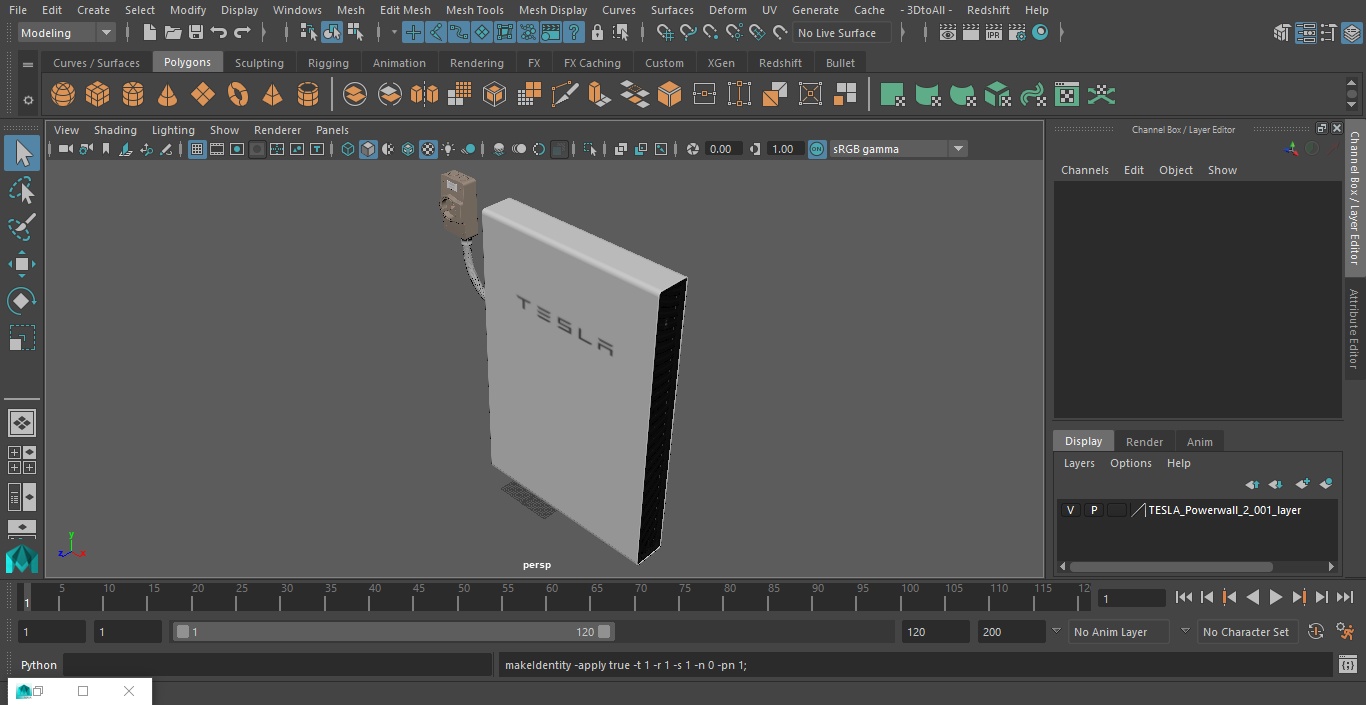The image size is (1366, 705).
Task: Undo the last action with arrow icon
Action: pos(219,33)
